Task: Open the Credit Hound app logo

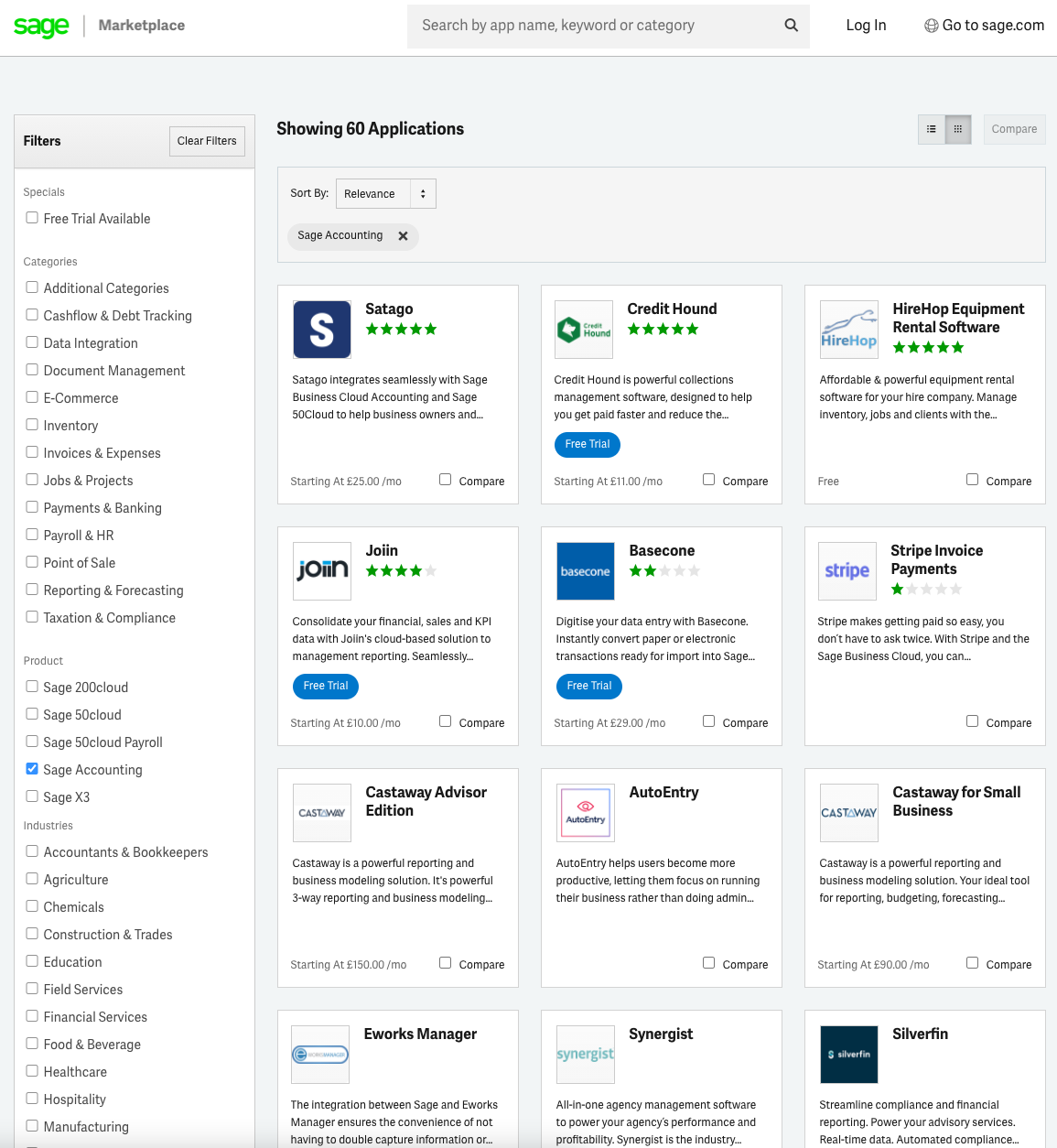Action: click(584, 330)
